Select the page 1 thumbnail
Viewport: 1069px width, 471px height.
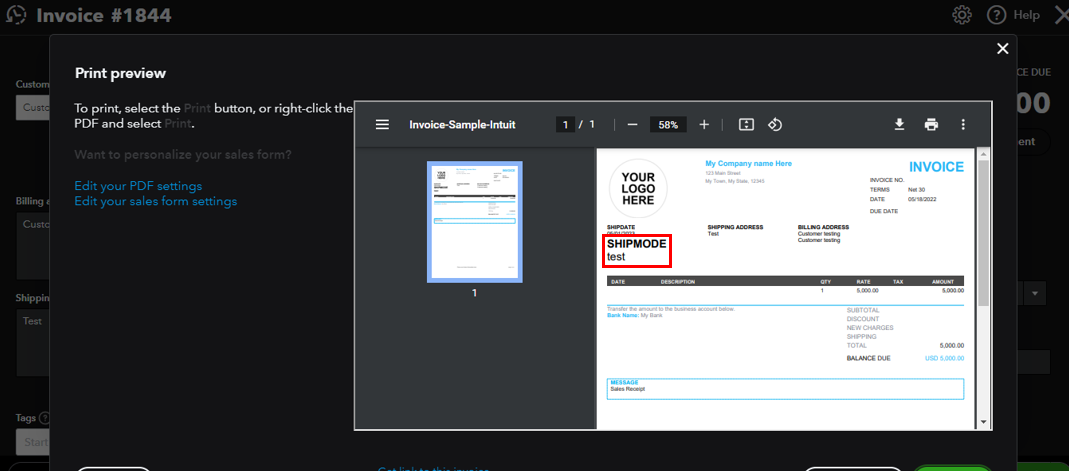point(474,222)
